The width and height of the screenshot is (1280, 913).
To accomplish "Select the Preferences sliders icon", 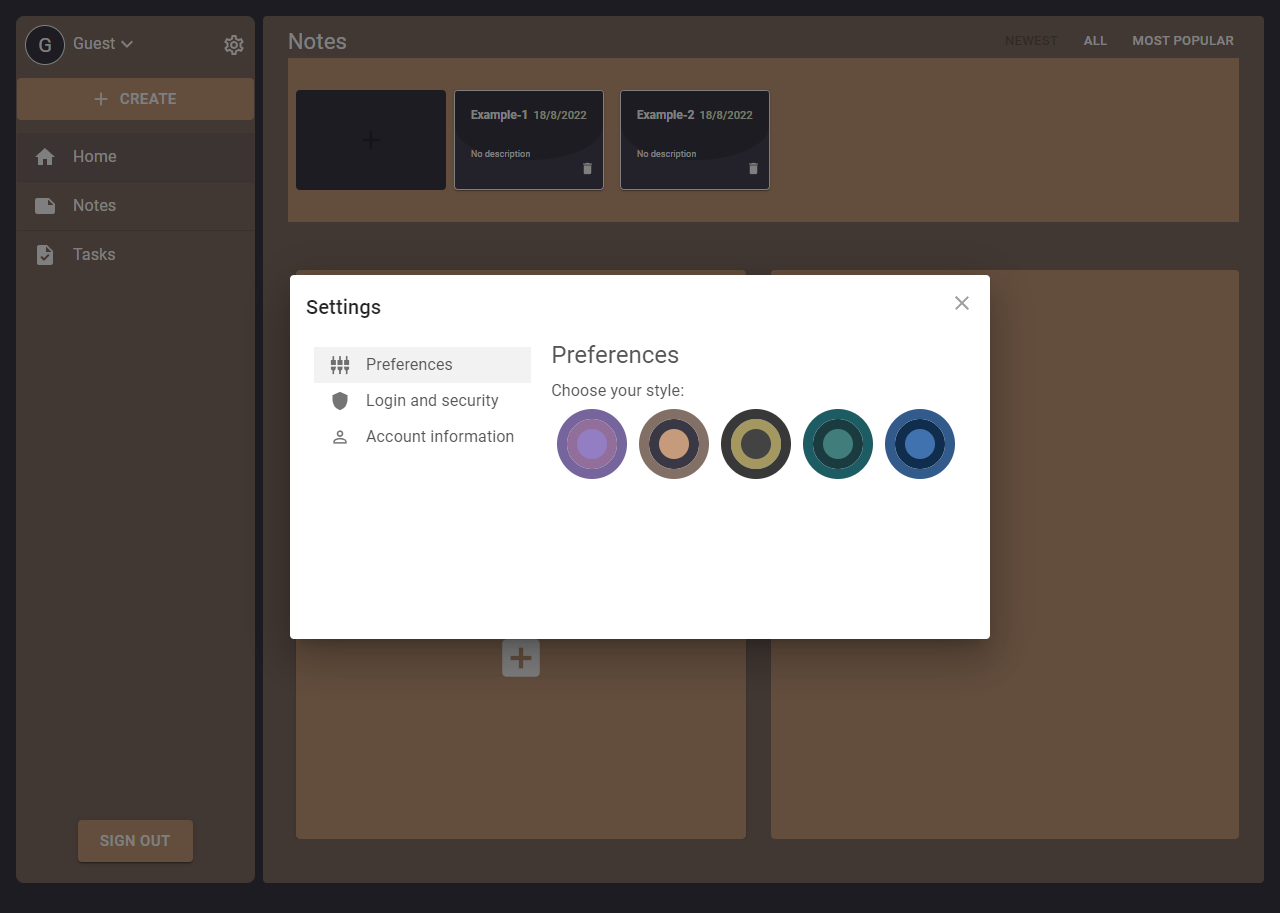I will 339,364.
